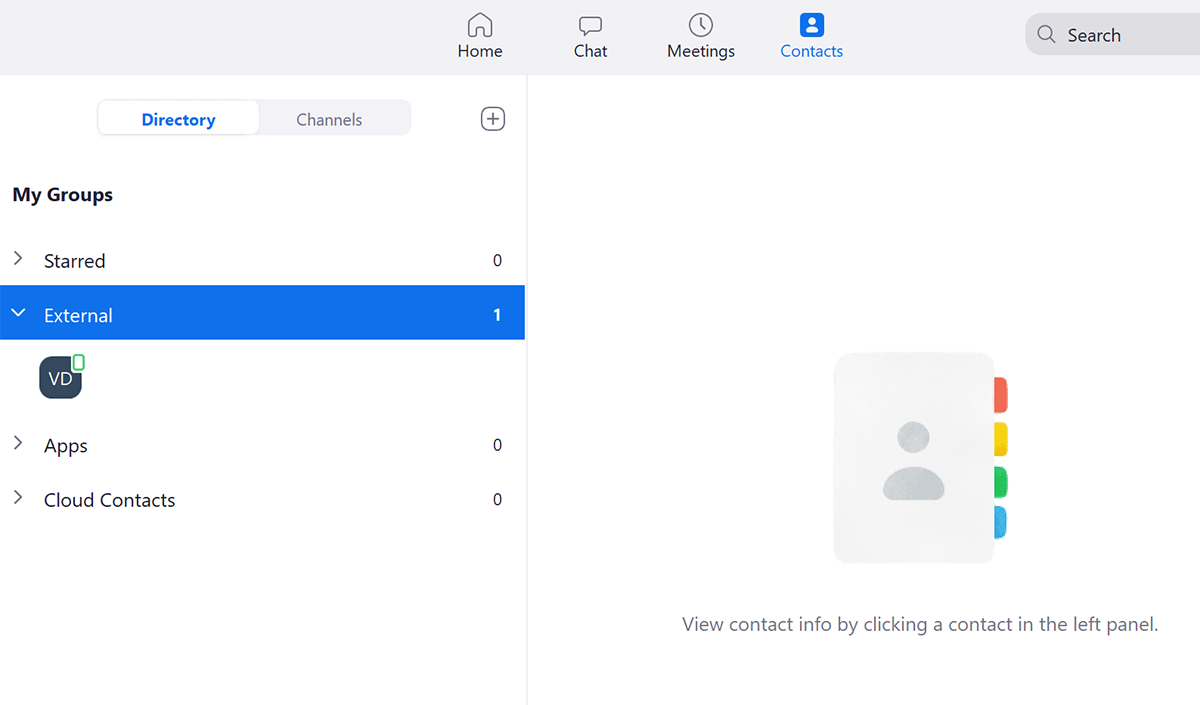Click the Cloud Contacts count of 0
This screenshot has height=705, width=1200.
point(497,499)
